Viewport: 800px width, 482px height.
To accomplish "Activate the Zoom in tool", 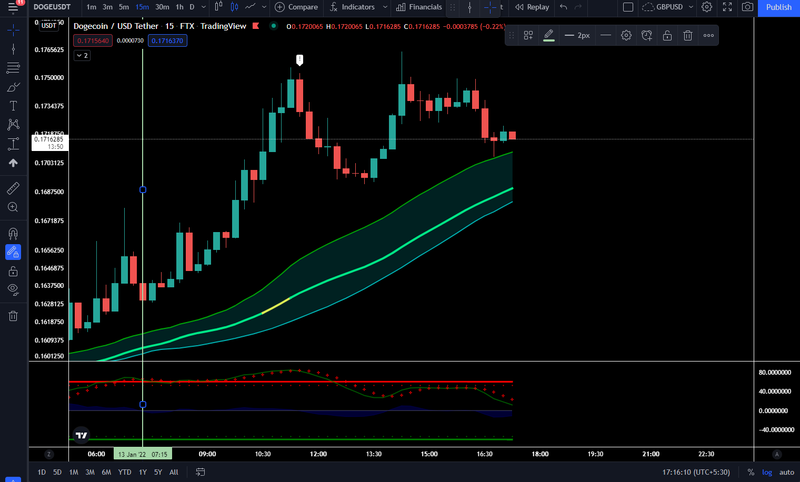I will pos(13,207).
